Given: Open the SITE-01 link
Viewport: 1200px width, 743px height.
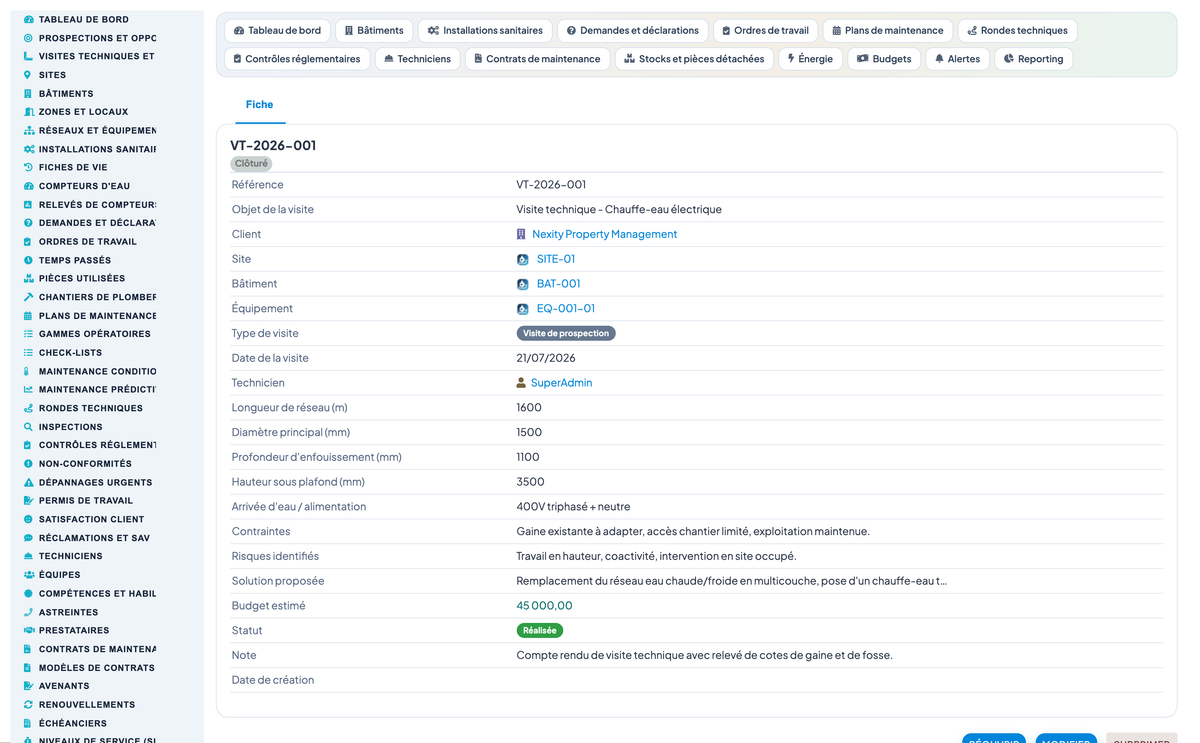Looking at the screenshot, I should click(556, 259).
